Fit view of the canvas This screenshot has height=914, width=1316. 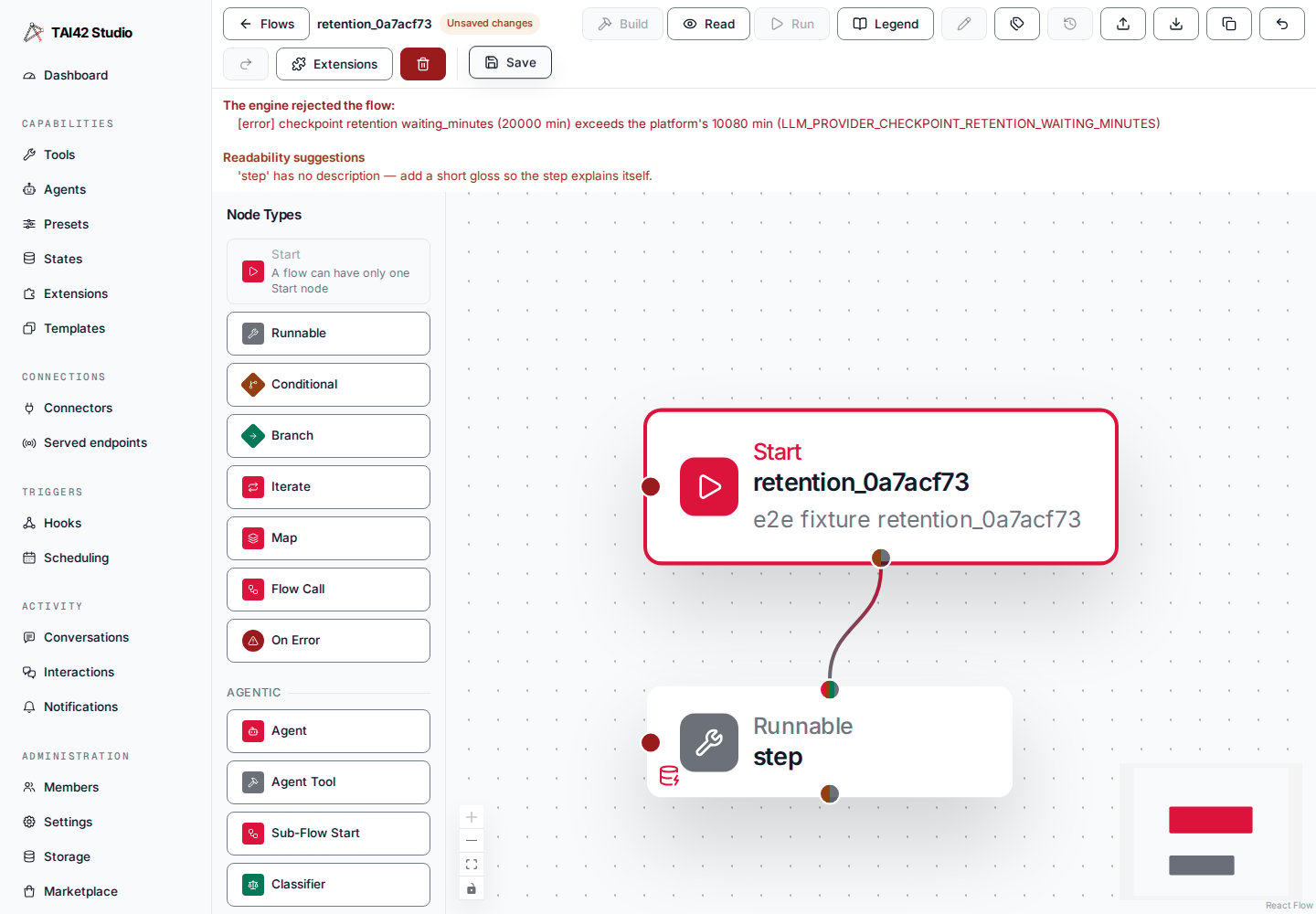tap(472, 865)
